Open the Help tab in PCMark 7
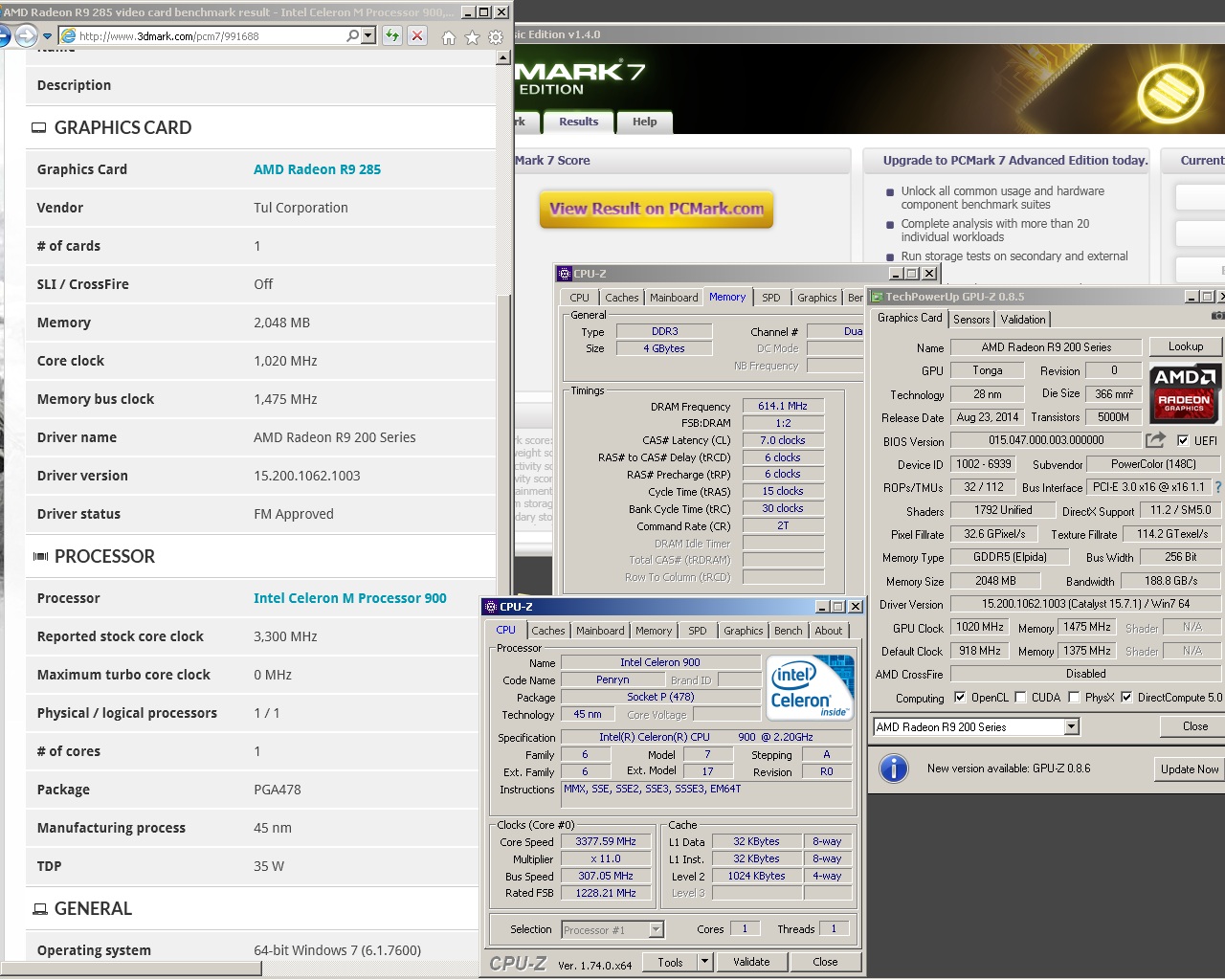Viewport: 1225px width, 980px height. pyautogui.click(x=645, y=122)
